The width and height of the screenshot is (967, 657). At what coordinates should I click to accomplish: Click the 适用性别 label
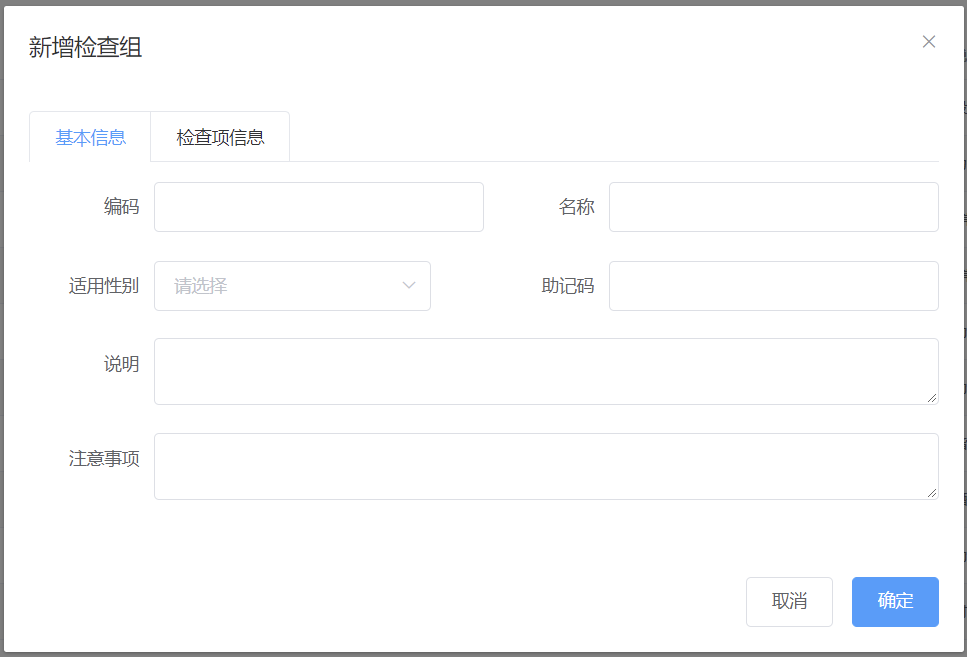click(x=104, y=286)
